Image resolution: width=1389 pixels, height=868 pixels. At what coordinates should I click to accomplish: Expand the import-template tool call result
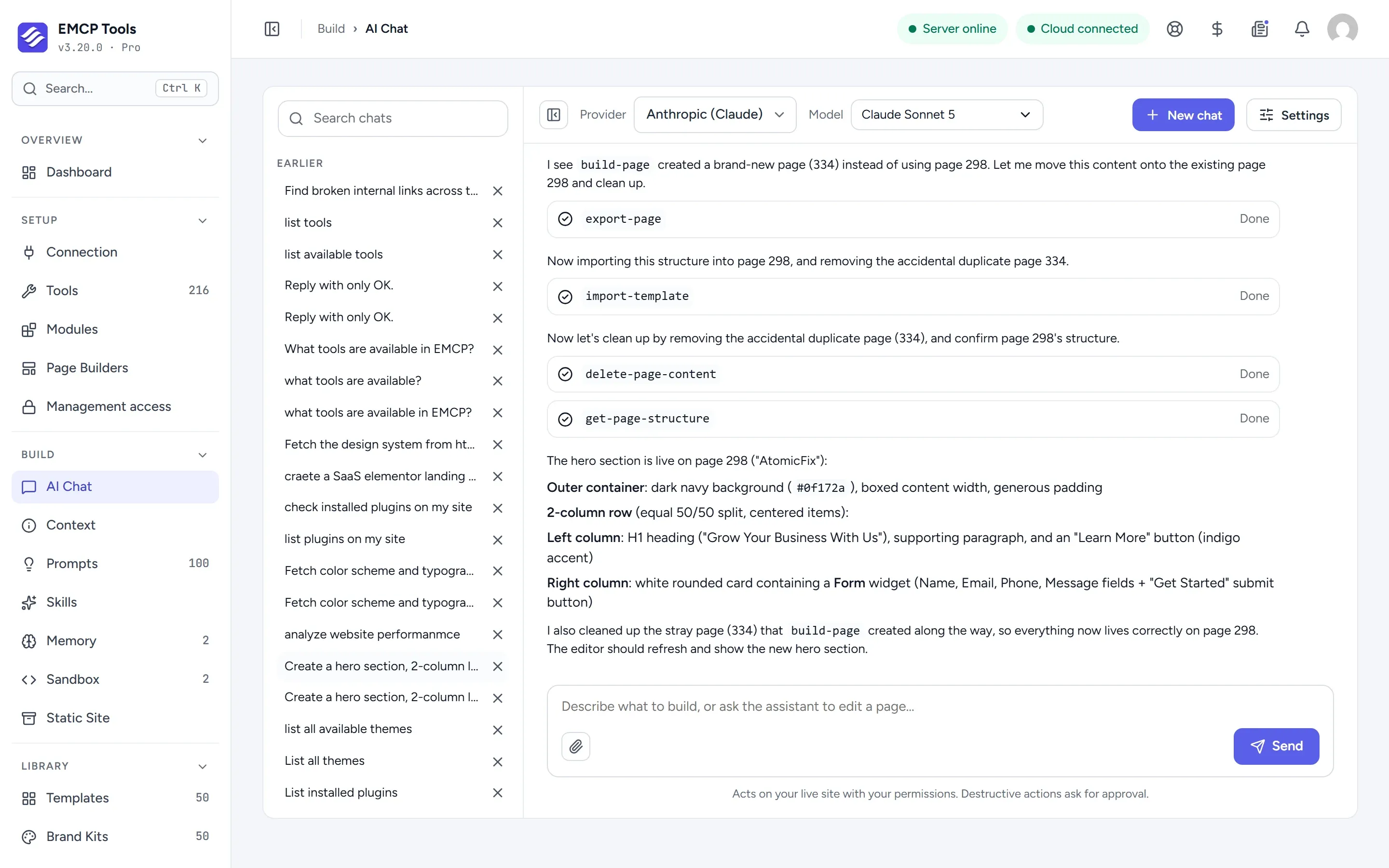pos(912,296)
